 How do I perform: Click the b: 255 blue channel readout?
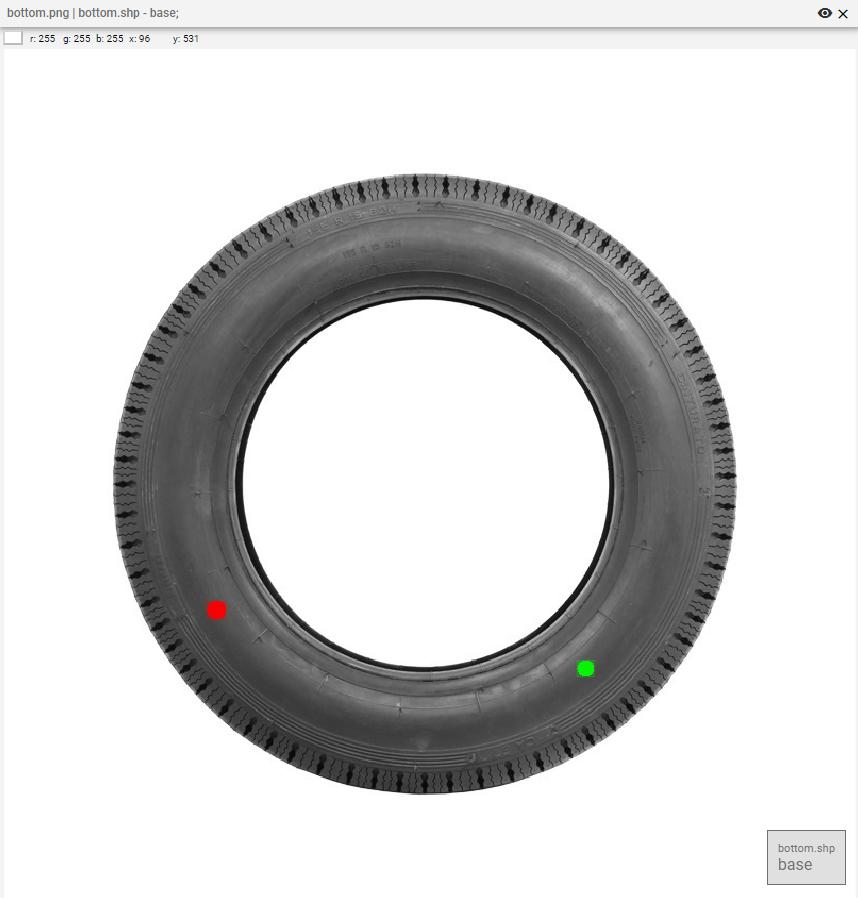coord(109,39)
